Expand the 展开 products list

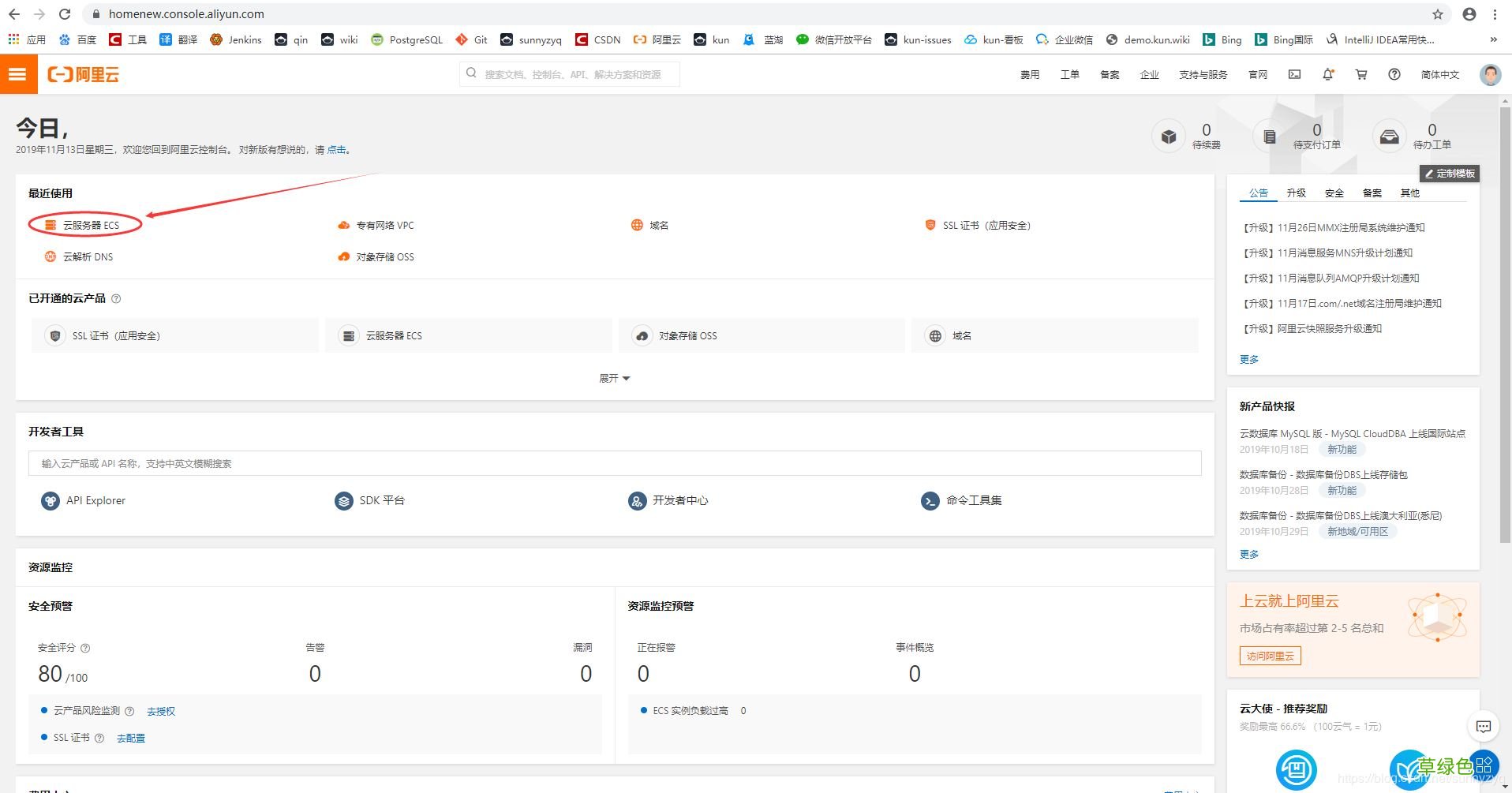[x=615, y=379]
